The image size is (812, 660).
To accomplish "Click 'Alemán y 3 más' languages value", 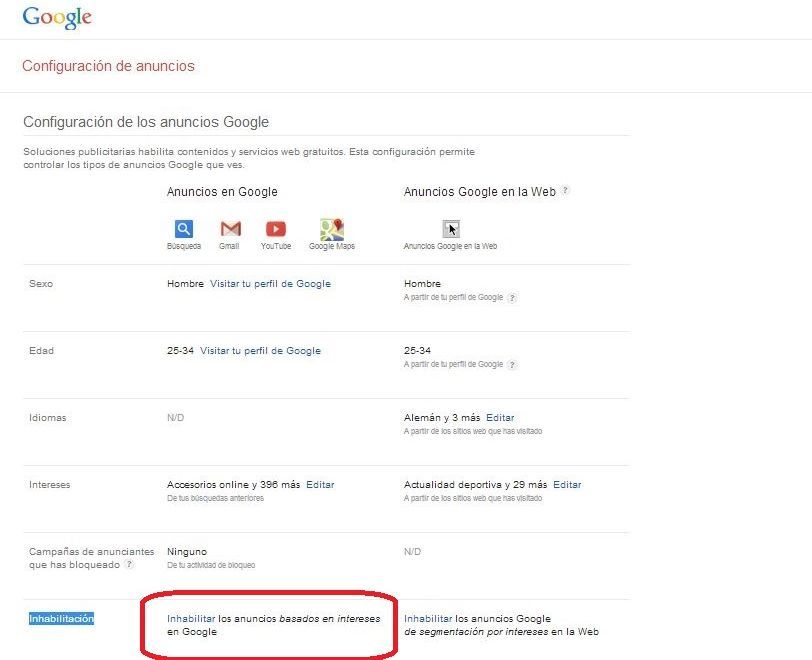I will 442,418.
